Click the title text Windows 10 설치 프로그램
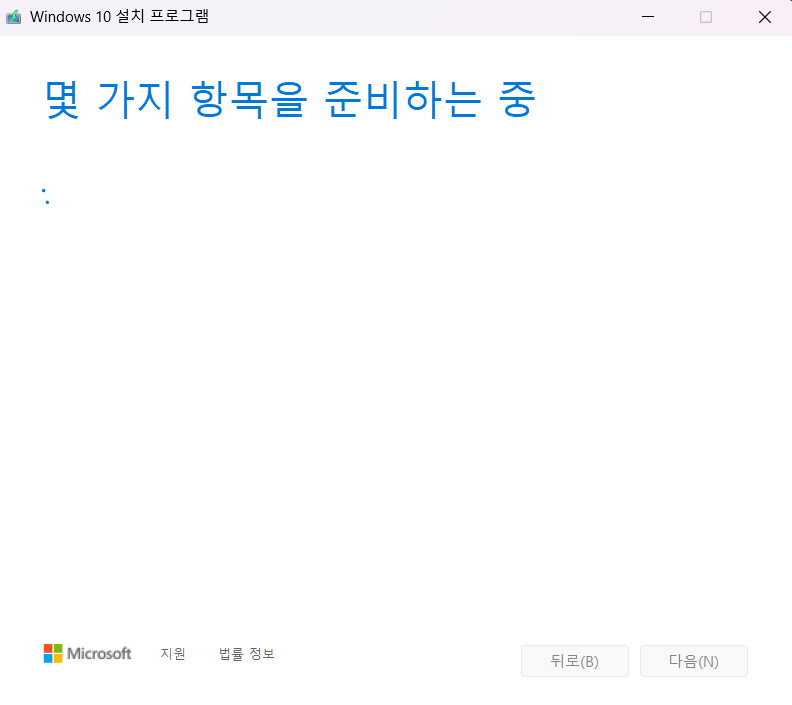 point(119,17)
